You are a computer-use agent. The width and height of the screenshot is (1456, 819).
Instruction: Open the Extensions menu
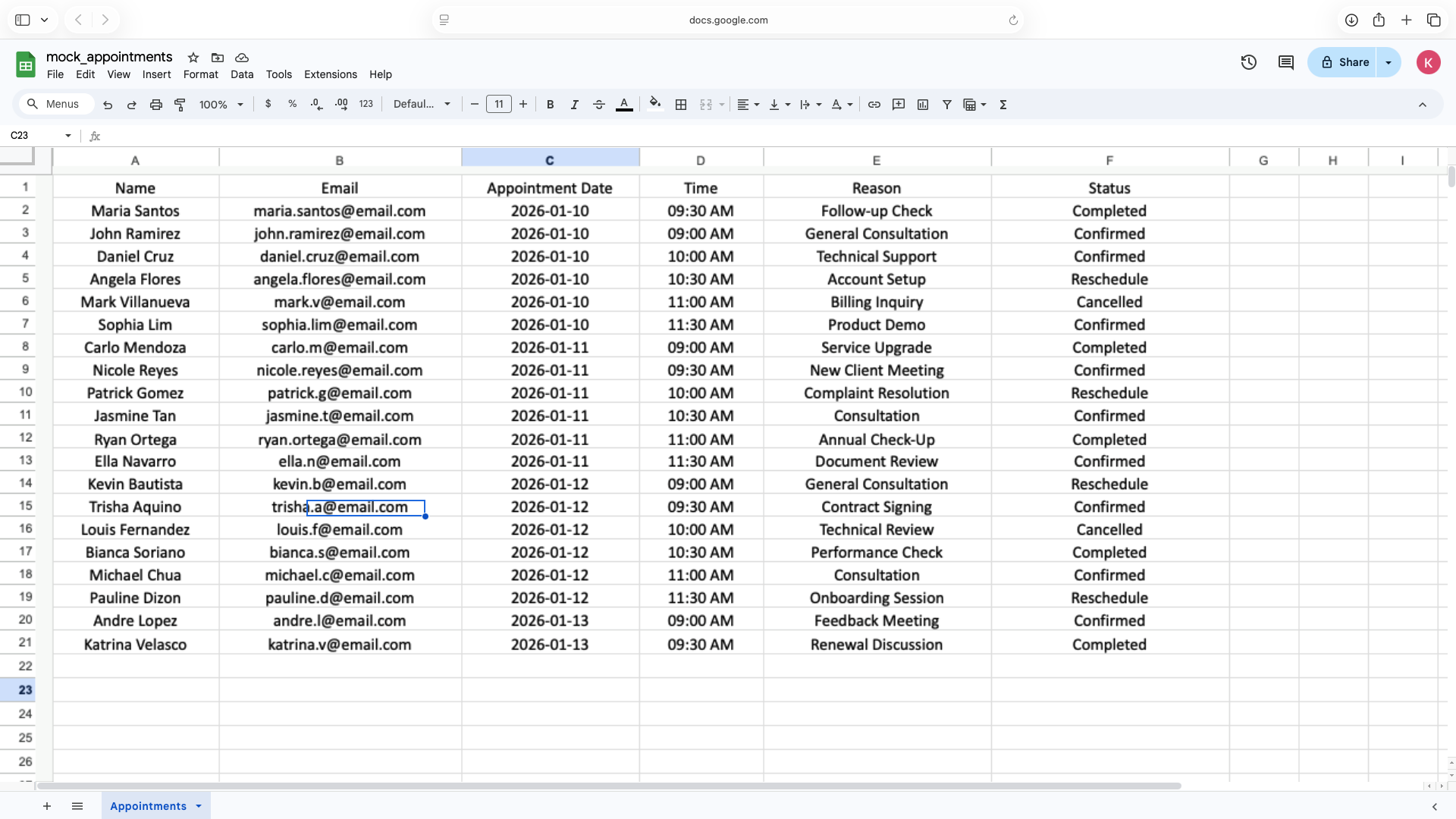point(330,74)
